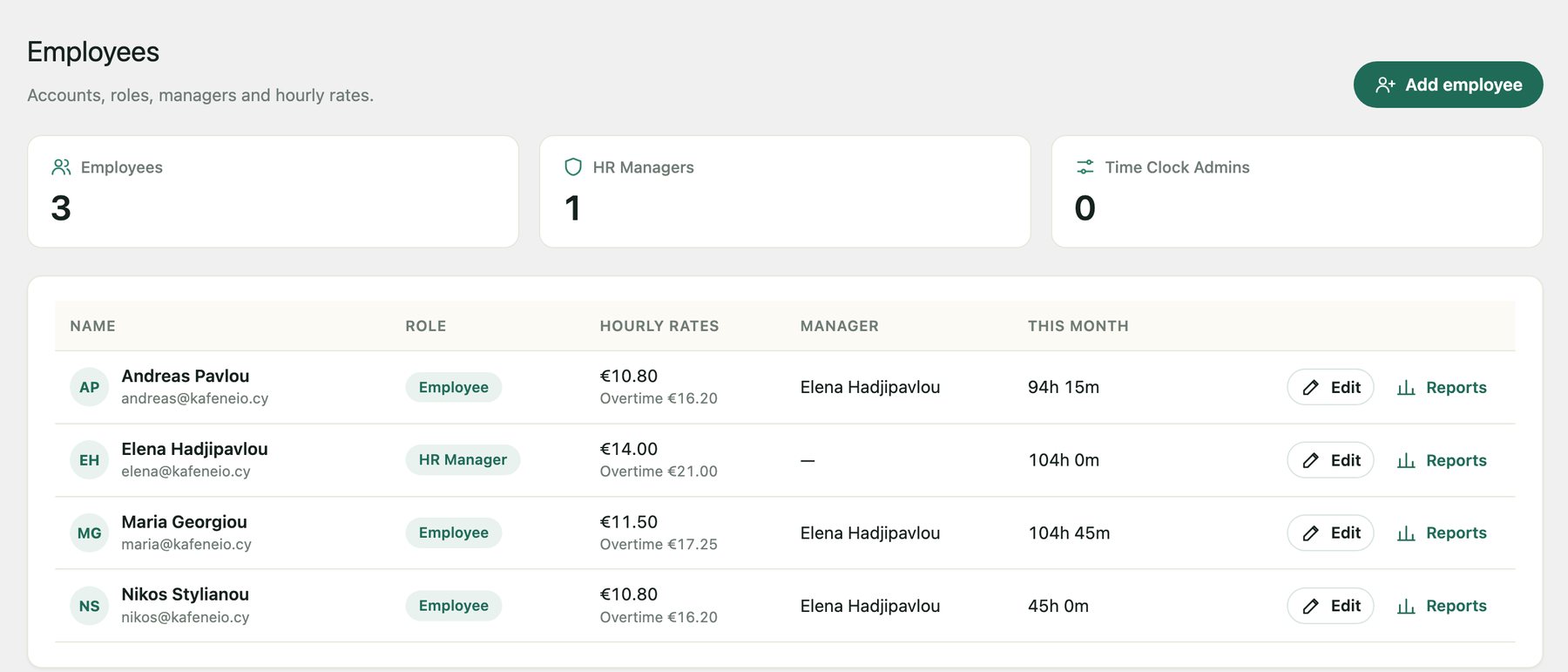
Task: Click the HR Manager role badge
Action: click(463, 459)
